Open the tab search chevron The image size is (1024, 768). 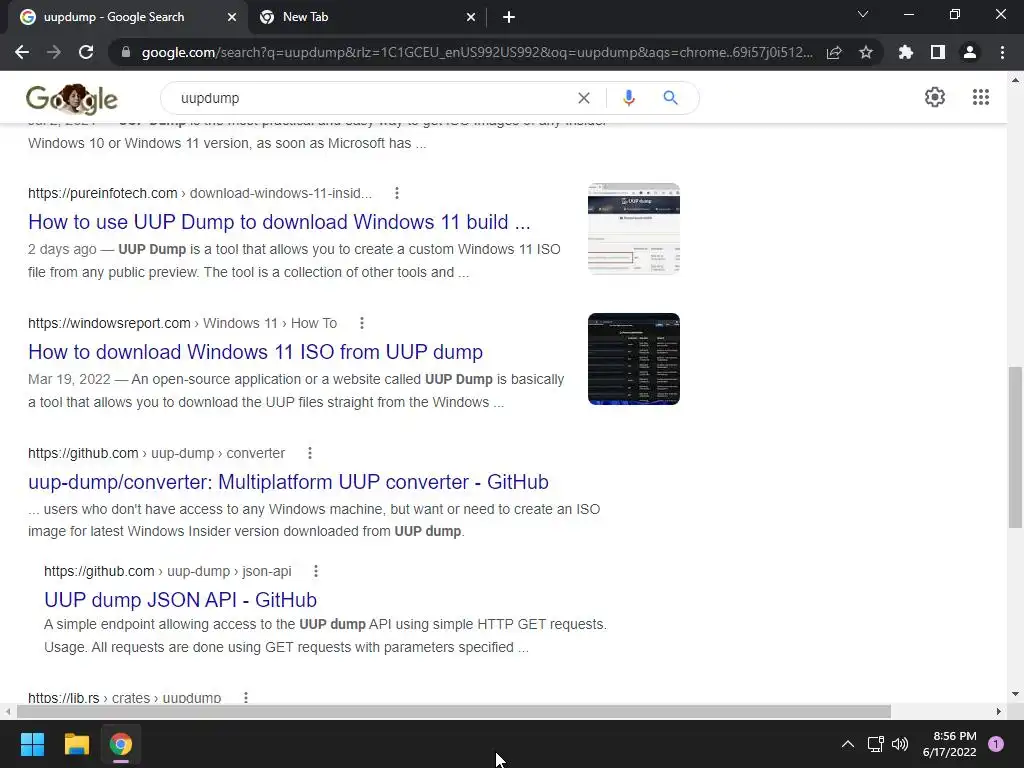(863, 14)
